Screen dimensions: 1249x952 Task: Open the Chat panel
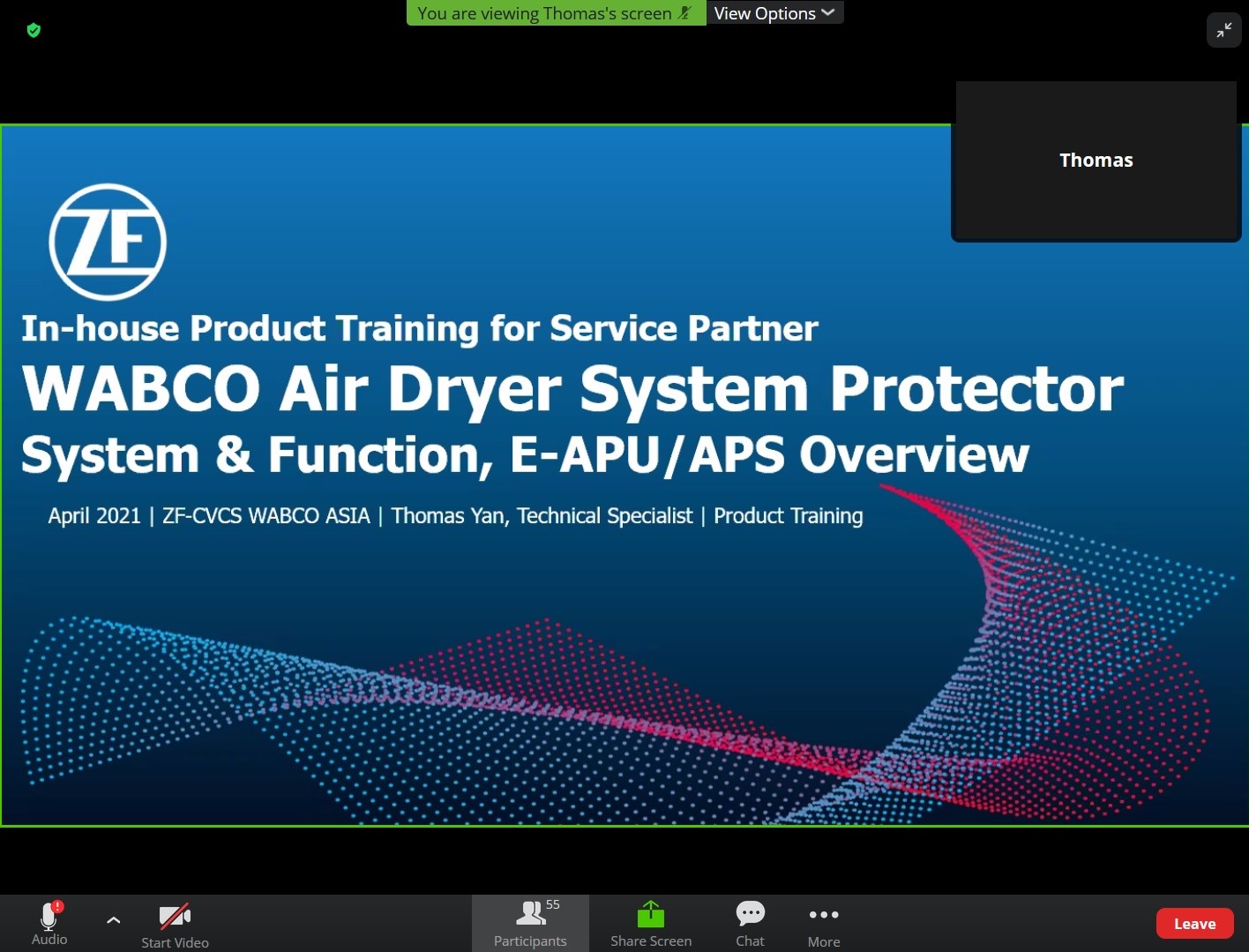(x=750, y=924)
